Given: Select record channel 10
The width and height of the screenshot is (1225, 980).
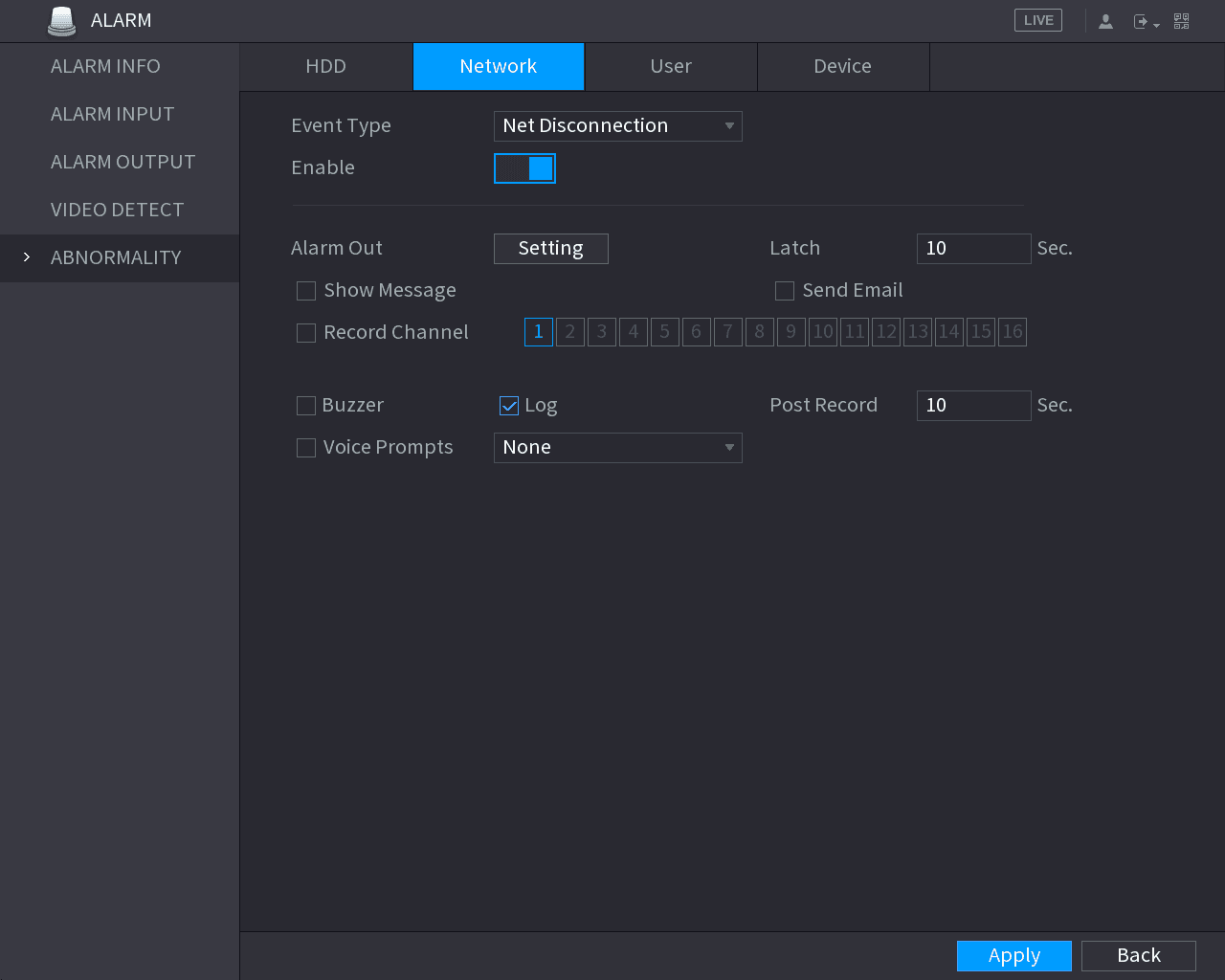Looking at the screenshot, I should (823, 332).
